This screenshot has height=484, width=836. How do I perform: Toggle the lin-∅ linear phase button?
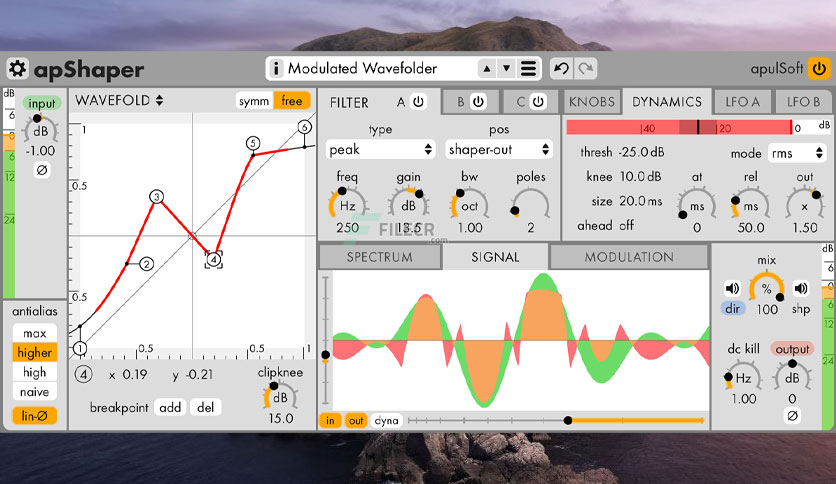(35, 415)
